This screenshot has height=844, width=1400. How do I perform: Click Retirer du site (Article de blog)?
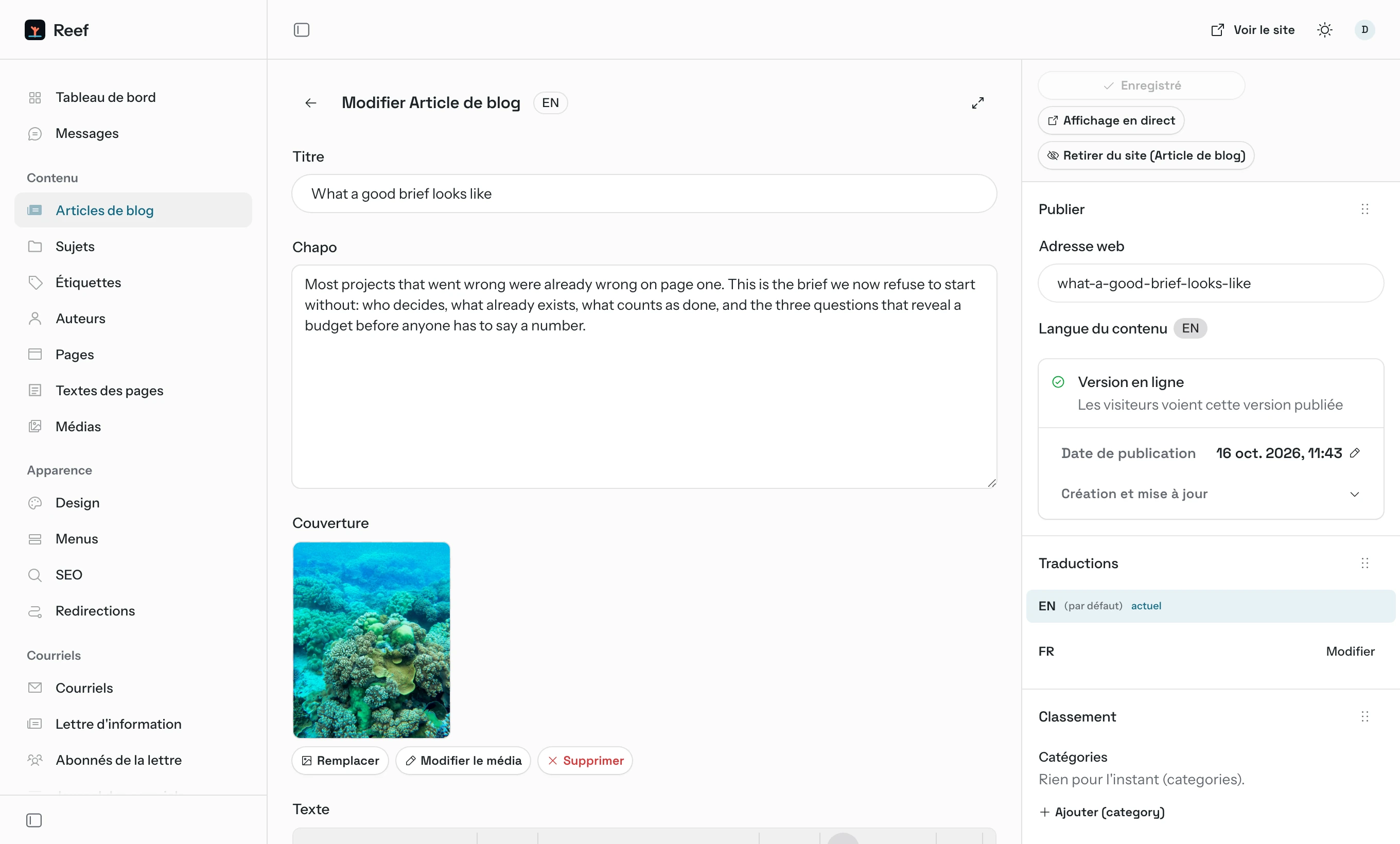pyautogui.click(x=1145, y=155)
